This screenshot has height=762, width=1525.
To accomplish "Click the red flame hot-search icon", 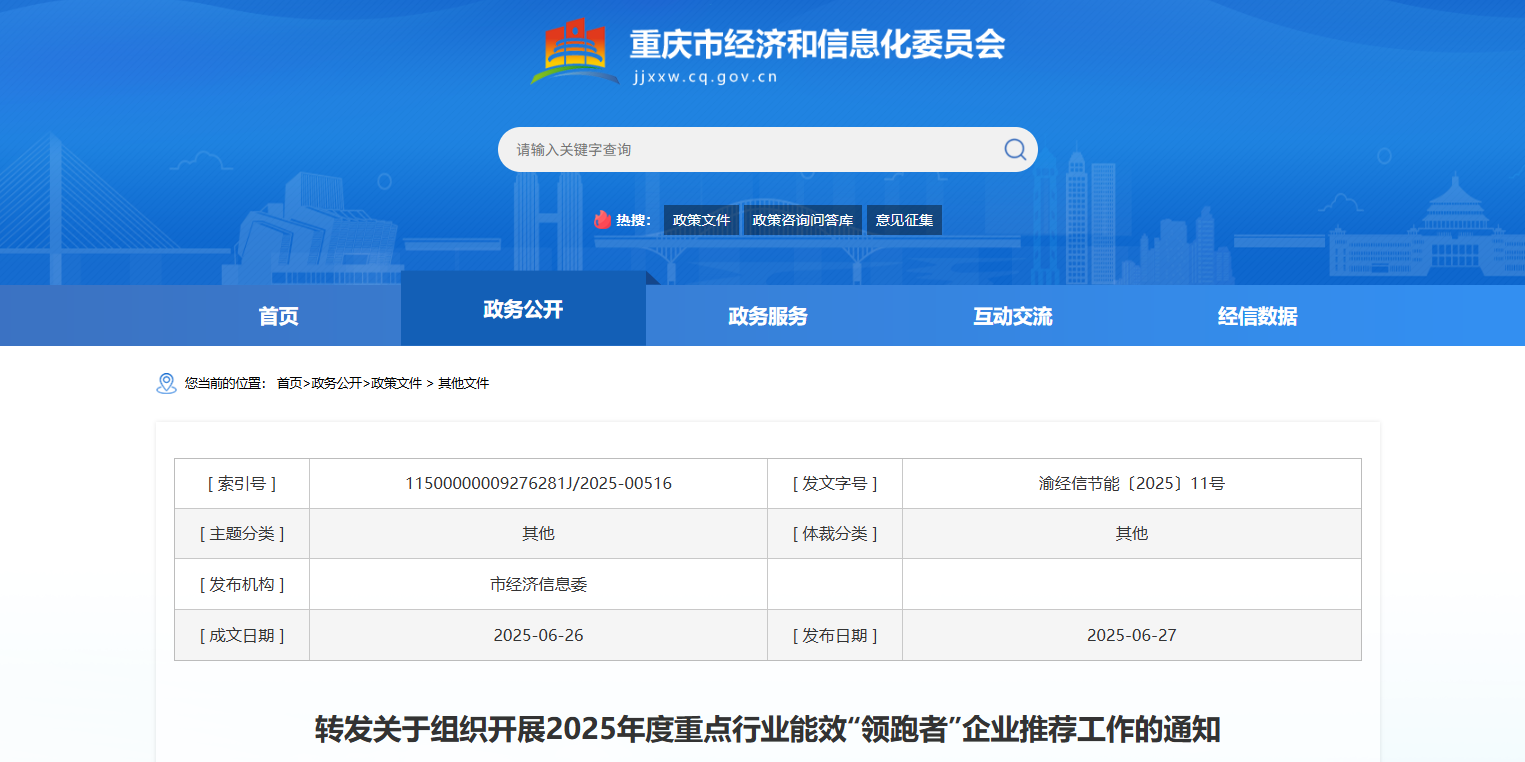I will point(602,220).
